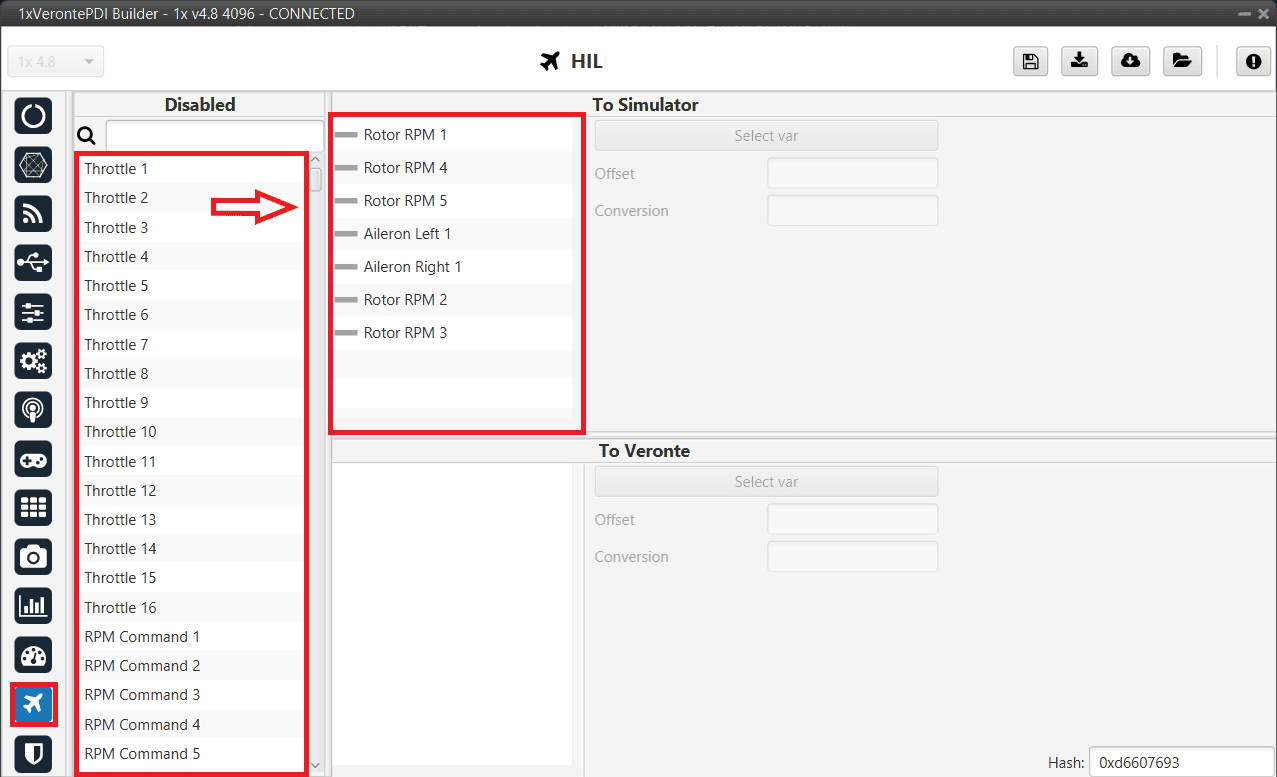Open the grid blocks sidebar icon
Image resolution: width=1277 pixels, height=777 pixels.
pyautogui.click(x=34, y=508)
